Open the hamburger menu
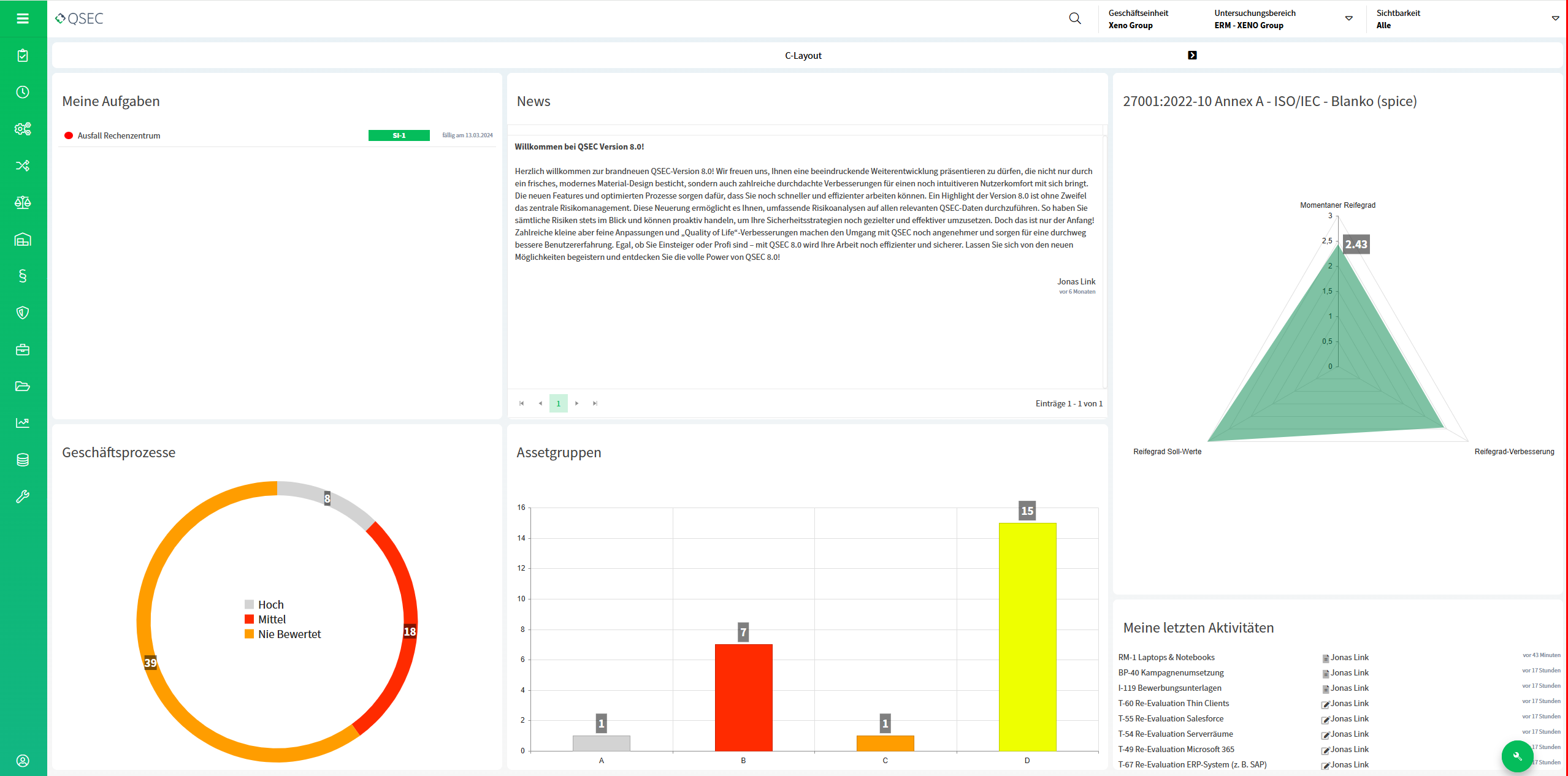The height and width of the screenshot is (776, 1568). (23, 18)
